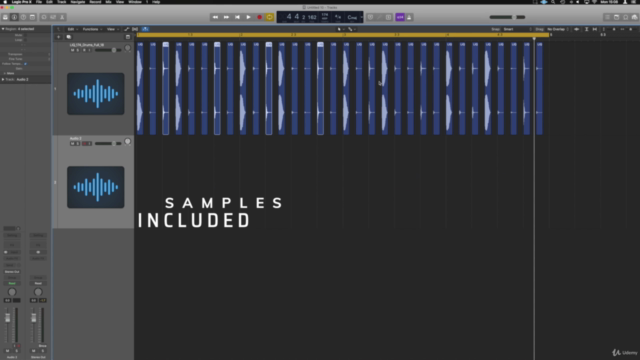Open the Drag No Overlap dropdown

click(558, 29)
